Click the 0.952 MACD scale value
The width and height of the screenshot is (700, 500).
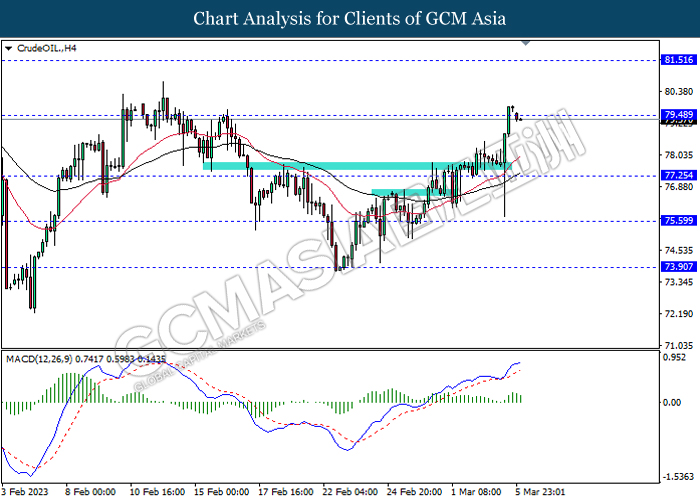[x=674, y=357]
